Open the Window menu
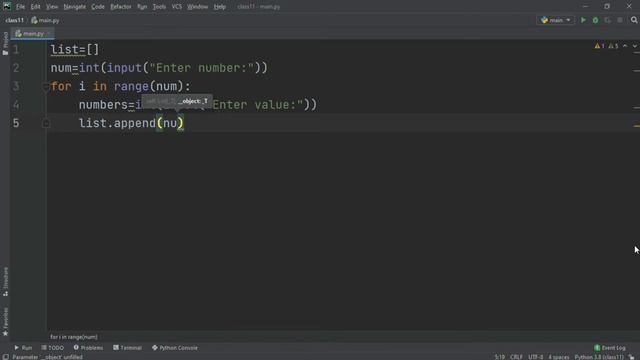Screen dimensions: 640x360 click(198, 7)
